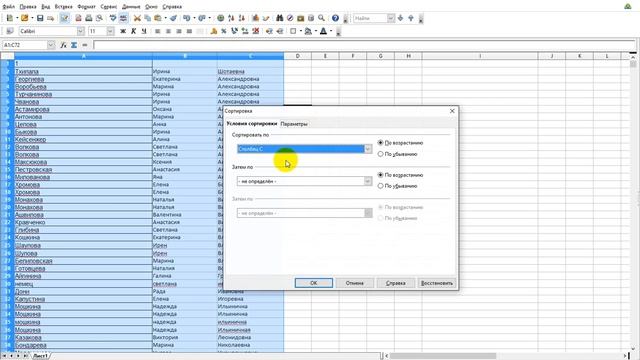Click the Currency number format icon
This screenshot has height=360, width=640.
tap(213, 31)
